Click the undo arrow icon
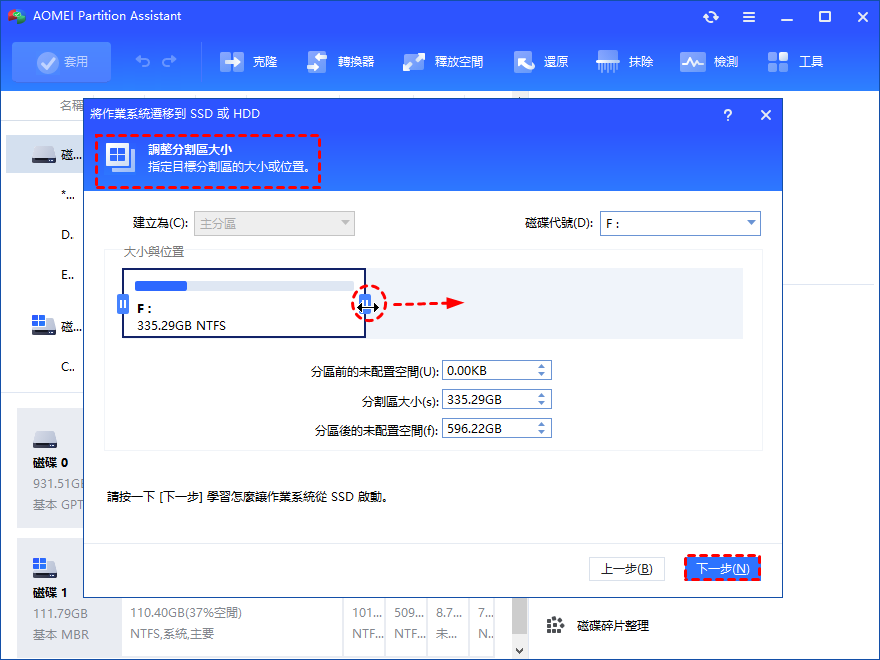Image resolution: width=880 pixels, height=660 pixels. (143, 62)
